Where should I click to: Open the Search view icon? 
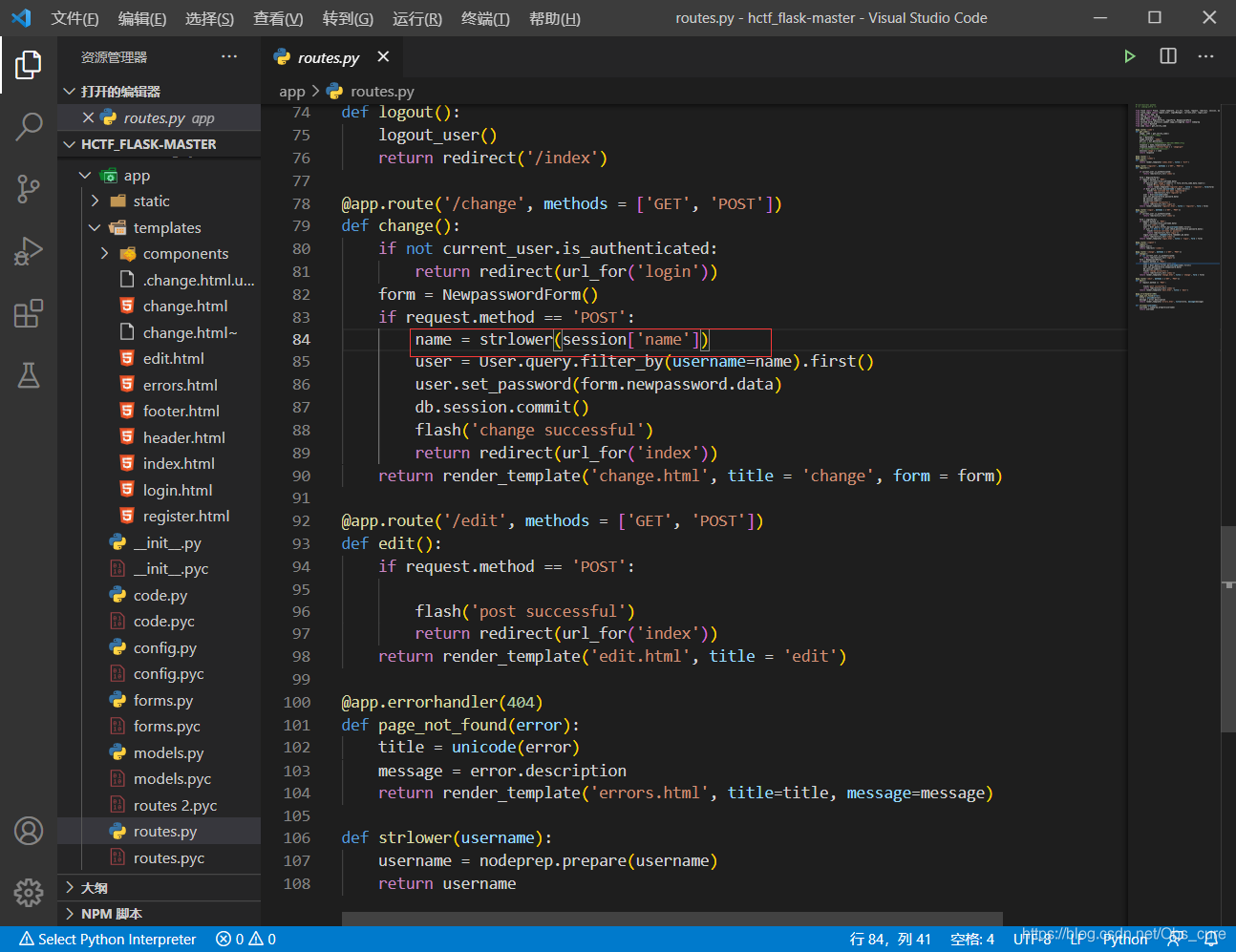29,126
